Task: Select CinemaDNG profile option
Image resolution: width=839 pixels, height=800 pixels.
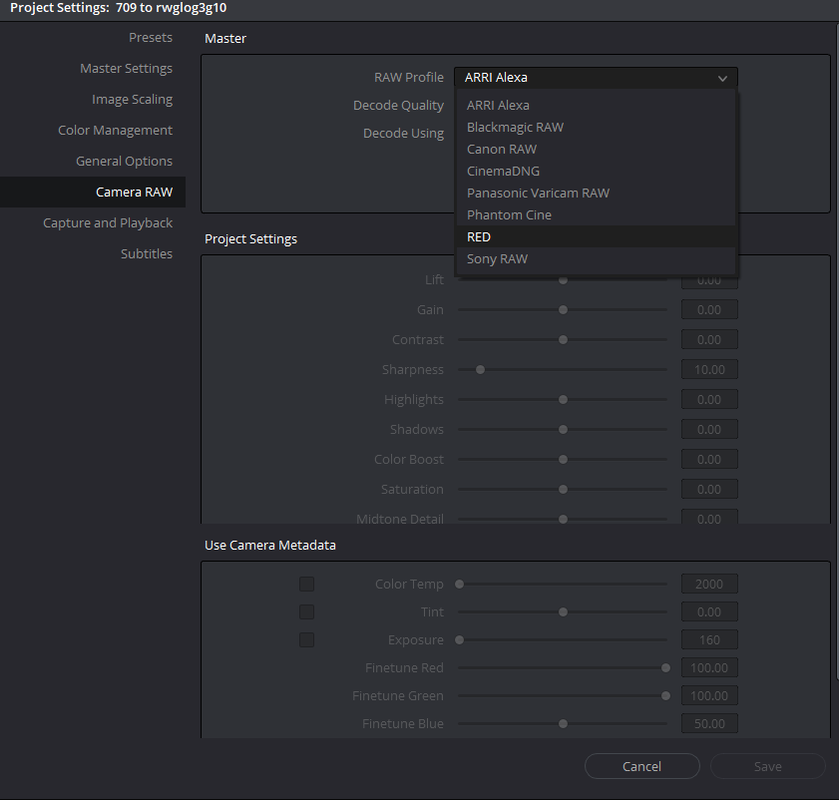Action: pyautogui.click(x=595, y=171)
